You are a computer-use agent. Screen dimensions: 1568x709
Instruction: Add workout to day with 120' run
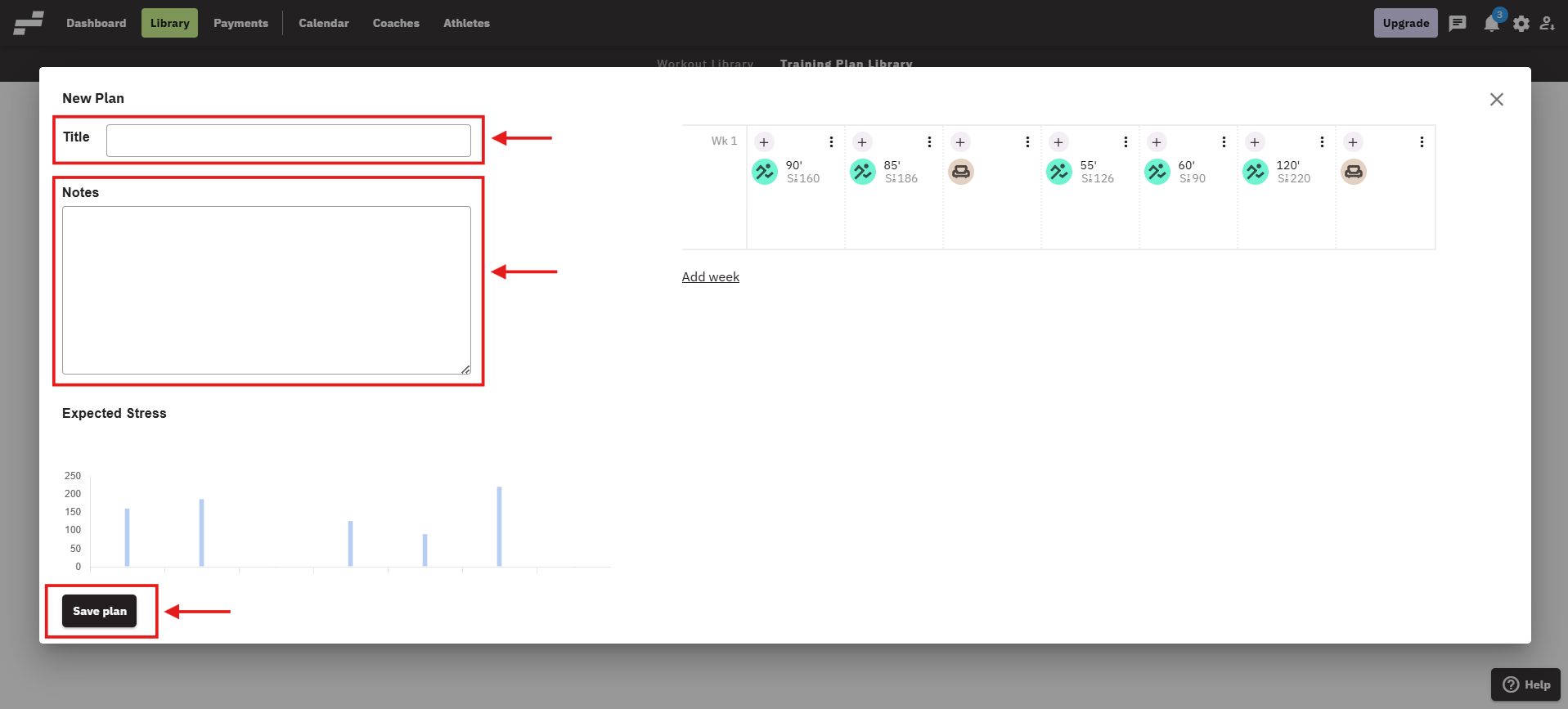coord(1255,142)
